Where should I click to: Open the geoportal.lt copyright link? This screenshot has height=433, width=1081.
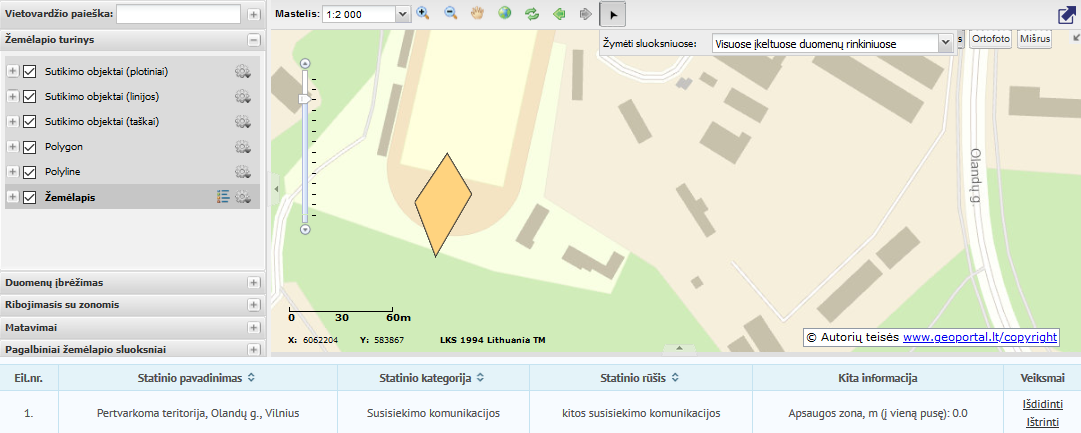[x=980, y=338]
